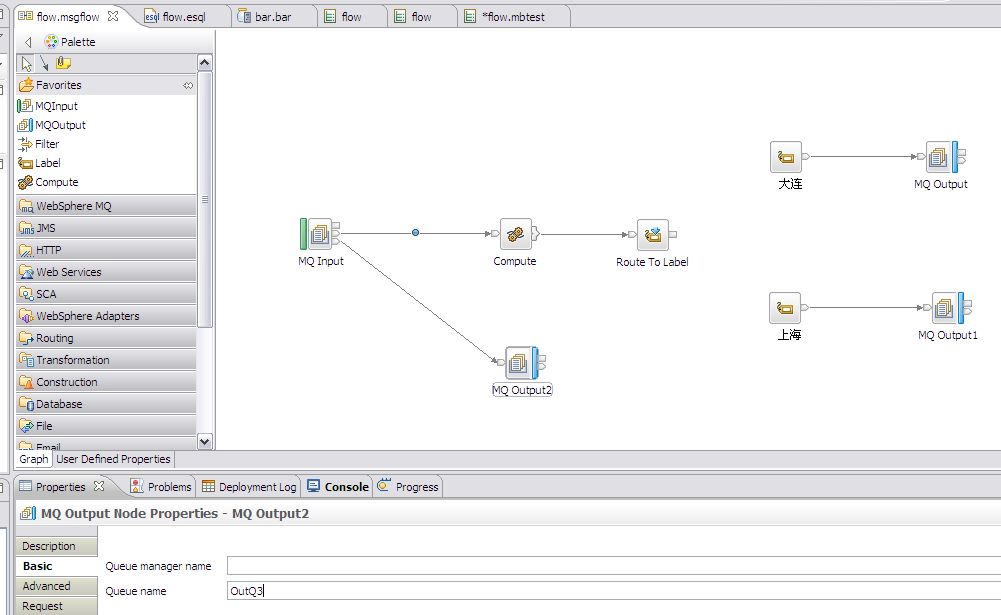Click the MQ Output2 node label text
1001x615 pixels.
[x=522, y=390]
